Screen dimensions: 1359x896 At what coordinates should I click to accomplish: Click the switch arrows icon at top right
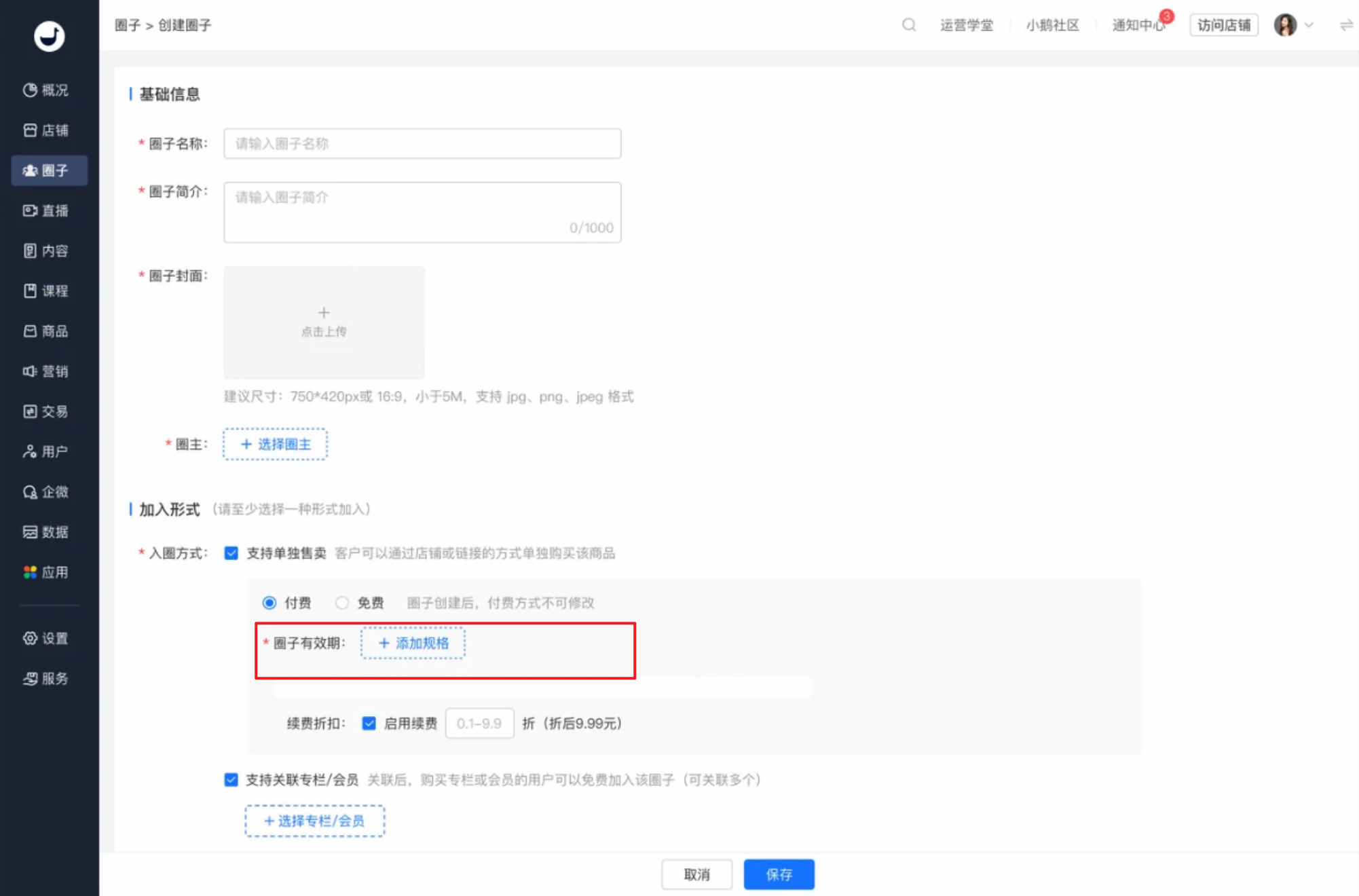point(1345,25)
